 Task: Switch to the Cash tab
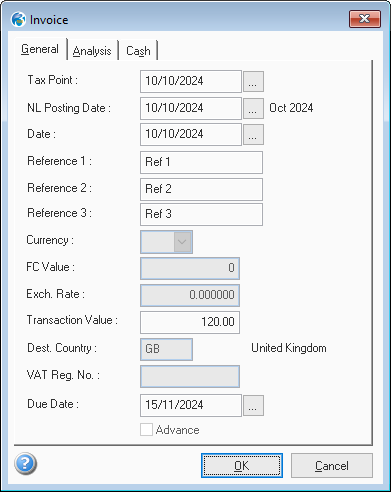pyautogui.click(x=138, y=51)
